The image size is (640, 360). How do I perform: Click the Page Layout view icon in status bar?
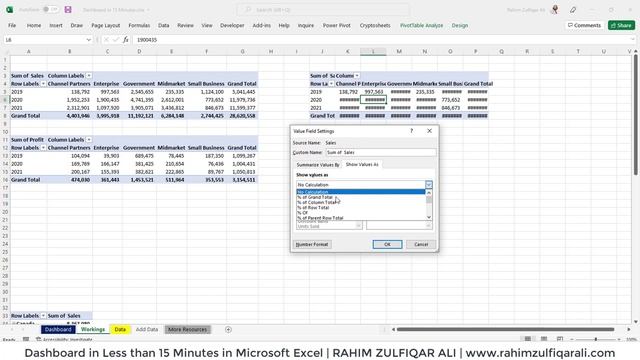tap(544, 339)
